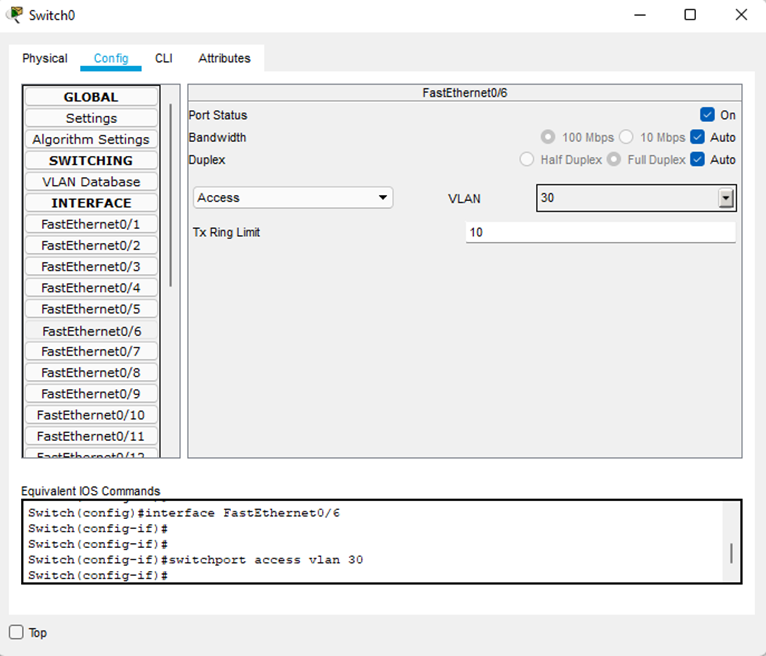Minimize the Switch0 window

coord(640,15)
